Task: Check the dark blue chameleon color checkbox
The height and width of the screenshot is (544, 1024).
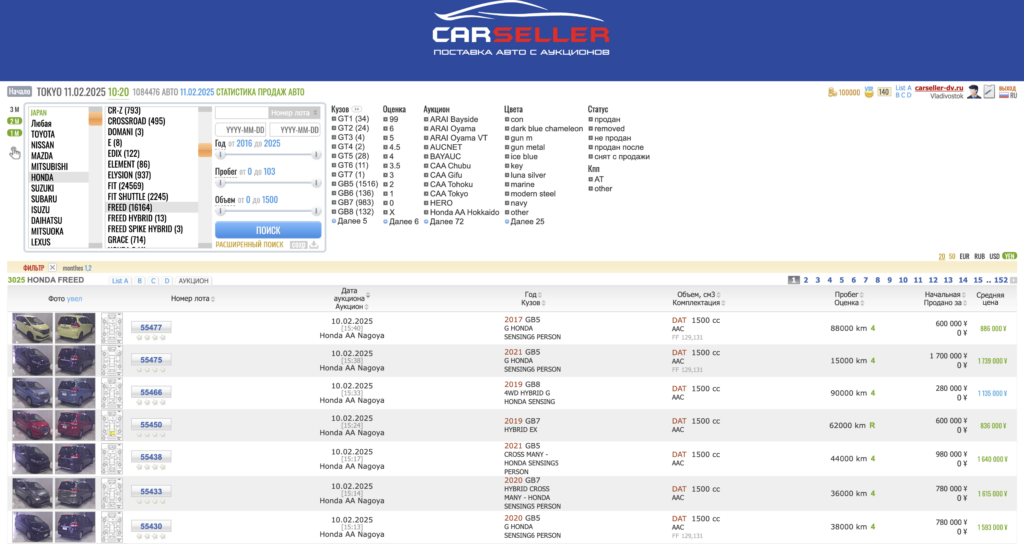Action: pos(507,129)
